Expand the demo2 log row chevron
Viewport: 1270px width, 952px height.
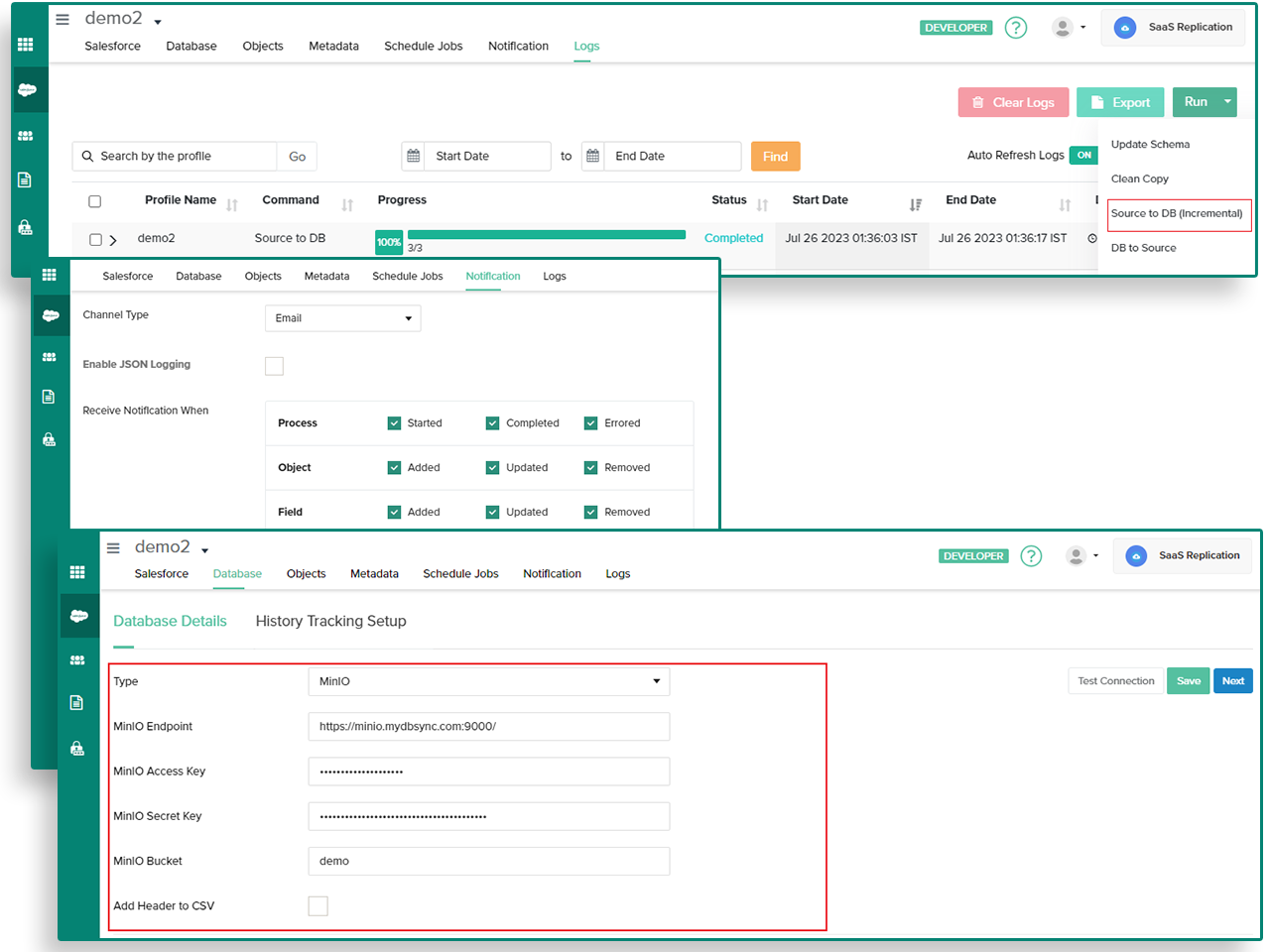[x=113, y=240]
